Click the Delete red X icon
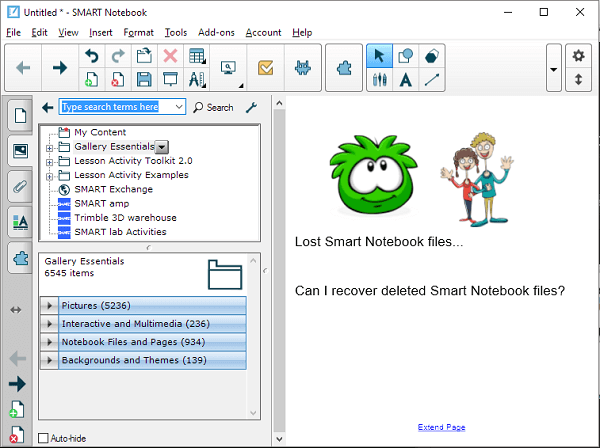Screen dimensions: 600x448 [x=171, y=56]
